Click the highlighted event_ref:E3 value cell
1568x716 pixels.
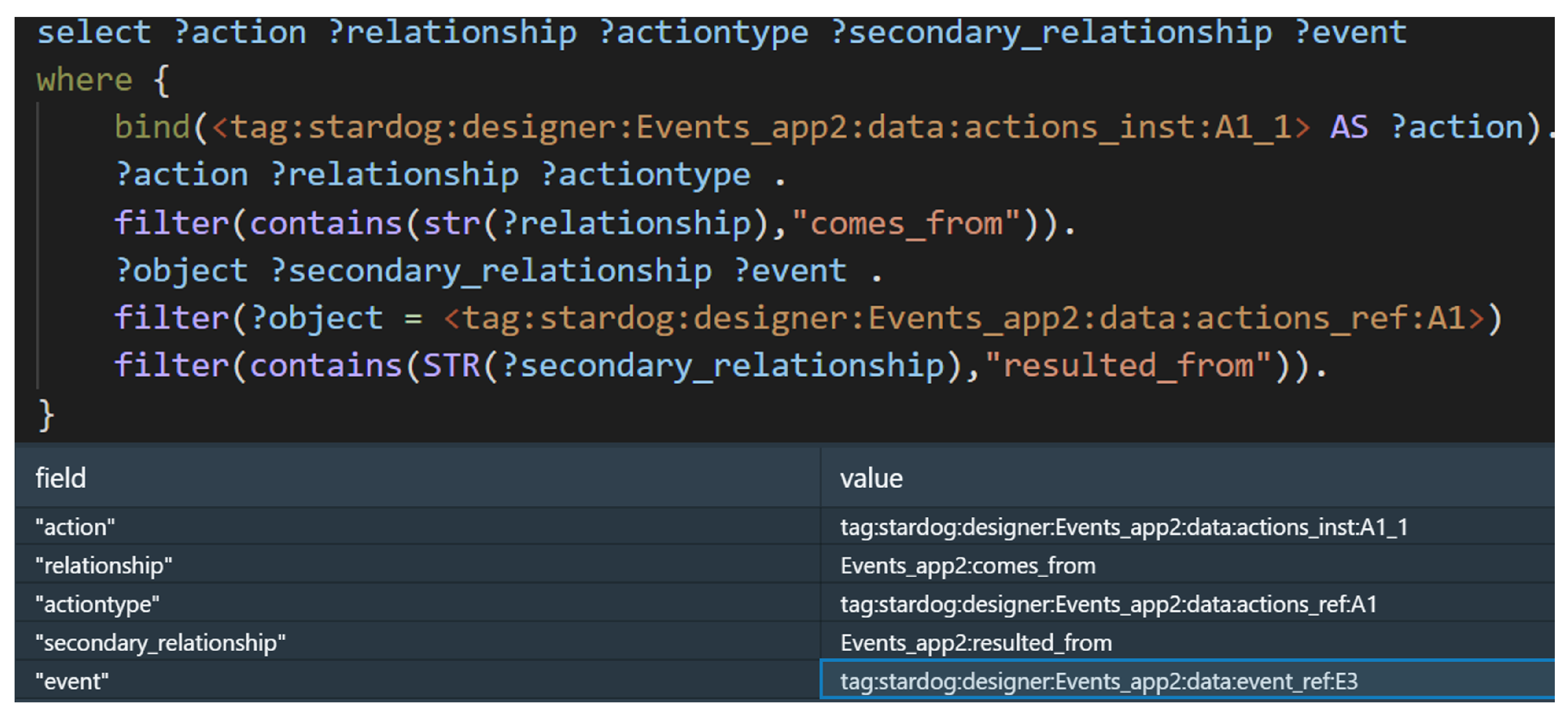click(x=1098, y=681)
